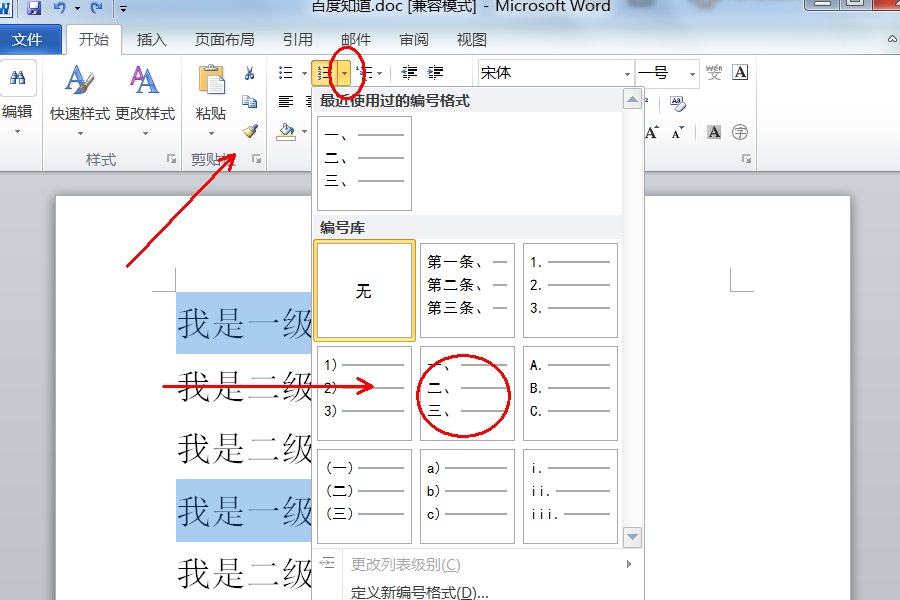Click the 粘贴 clipboard icon
This screenshot has height=600, width=900.
(211, 80)
